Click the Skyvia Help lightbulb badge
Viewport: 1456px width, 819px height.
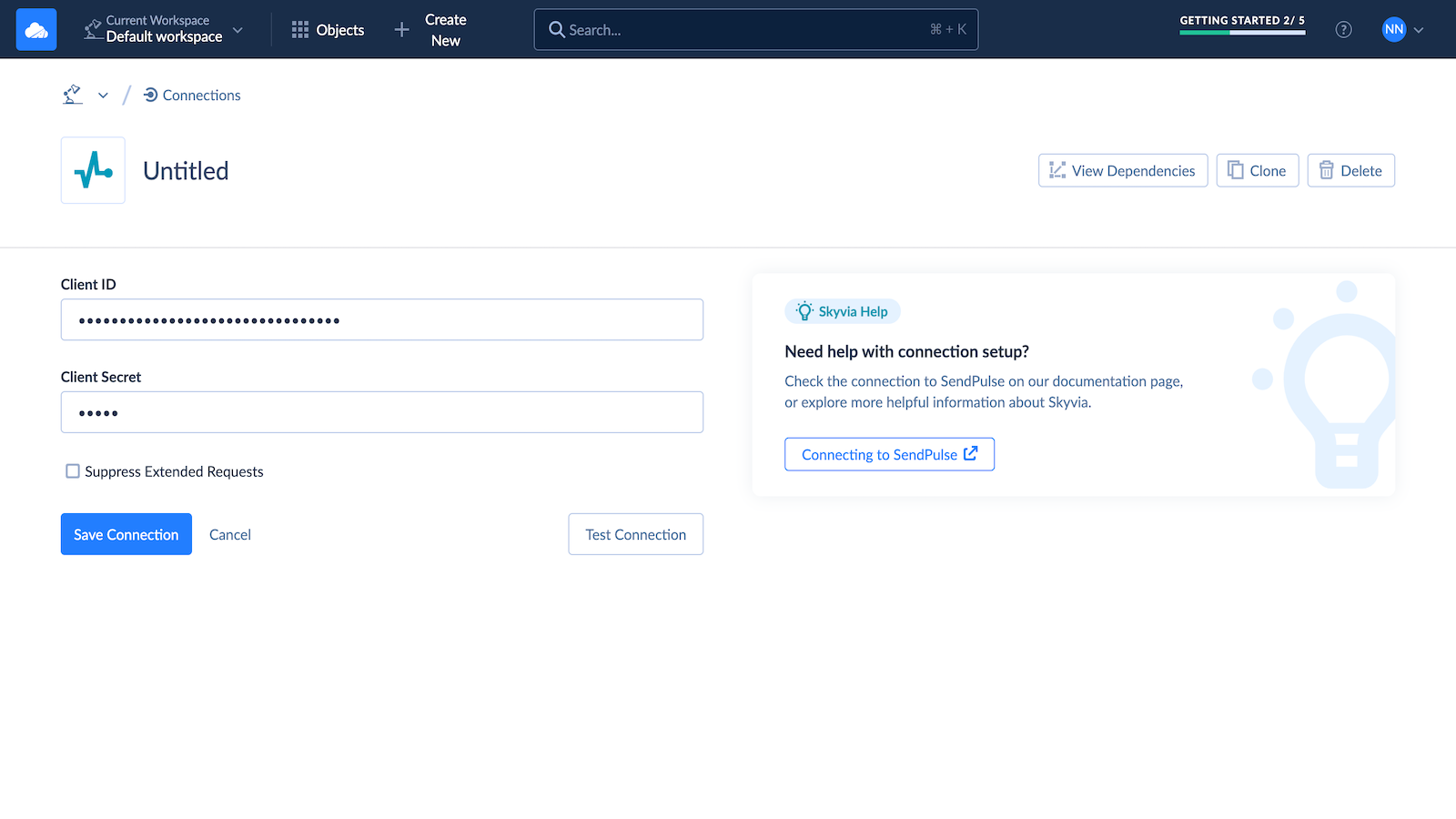point(843,311)
